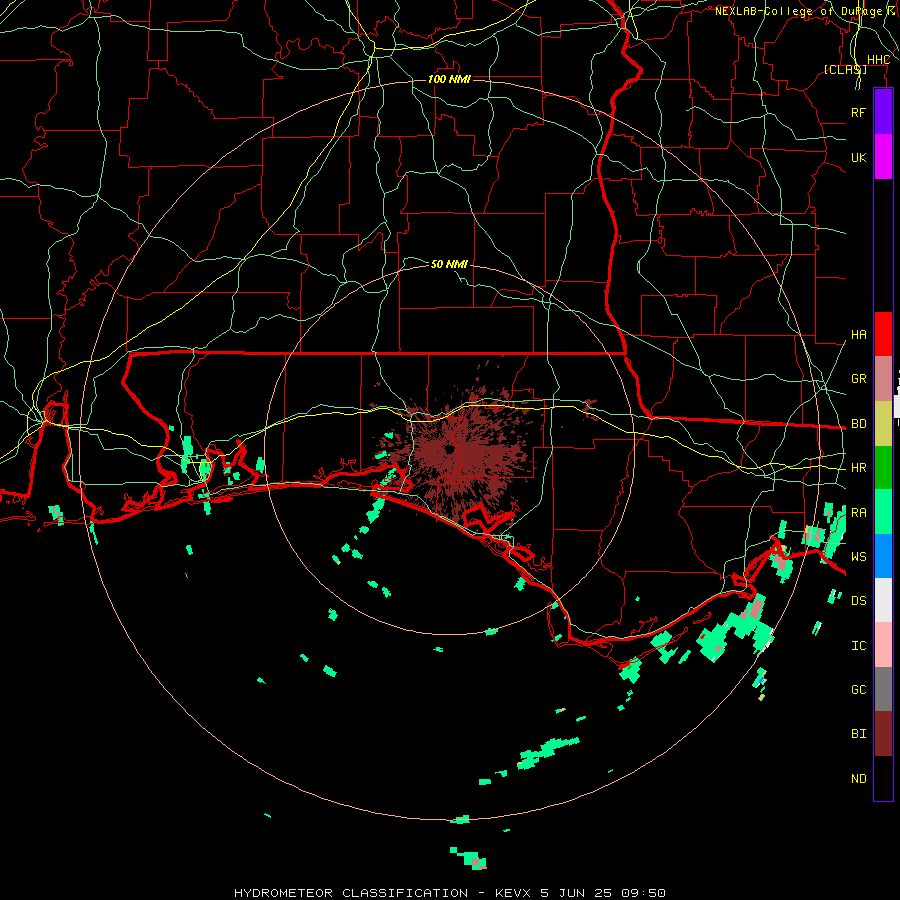Click the UK legend label
Screen dimensions: 900x900
pyautogui.click(x=858, y=157)
